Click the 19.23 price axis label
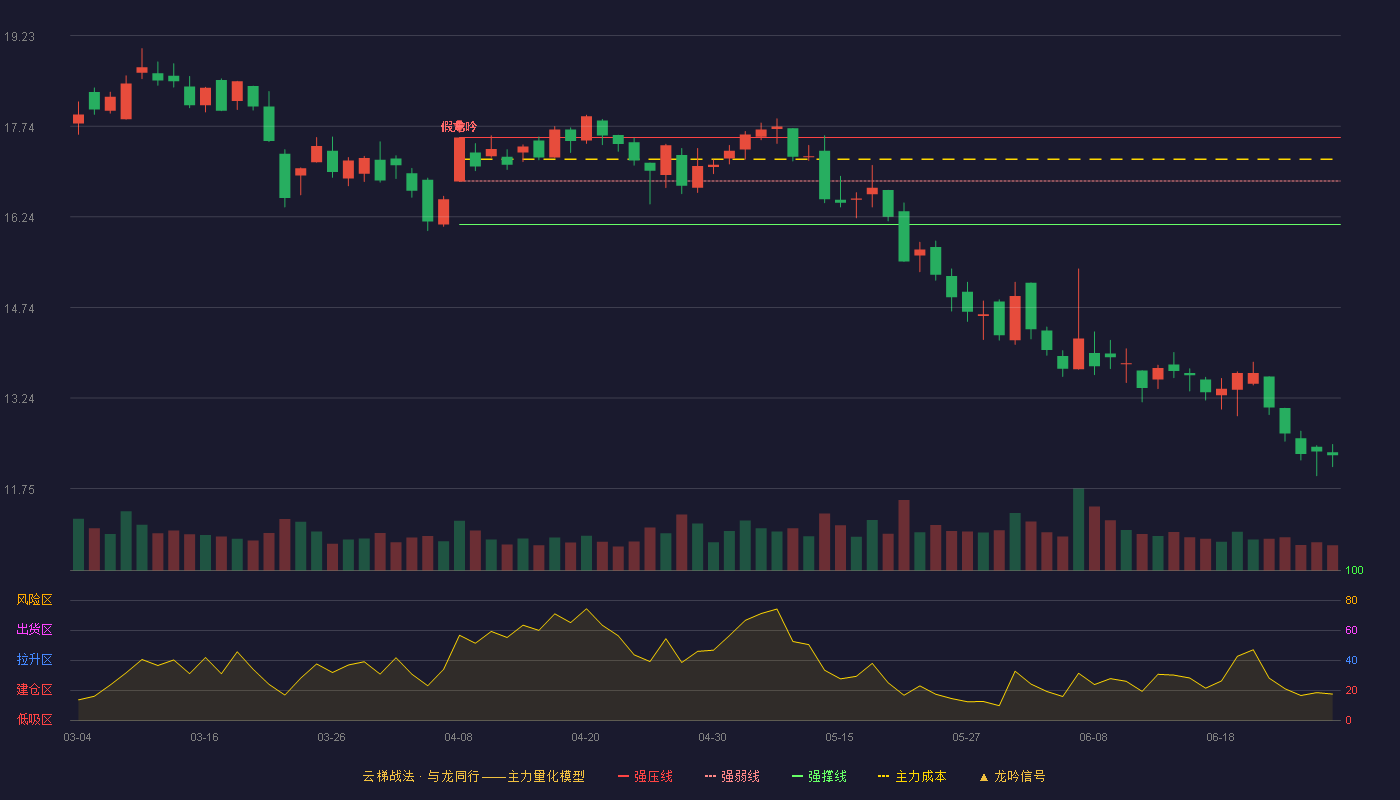 click(19, 36)
